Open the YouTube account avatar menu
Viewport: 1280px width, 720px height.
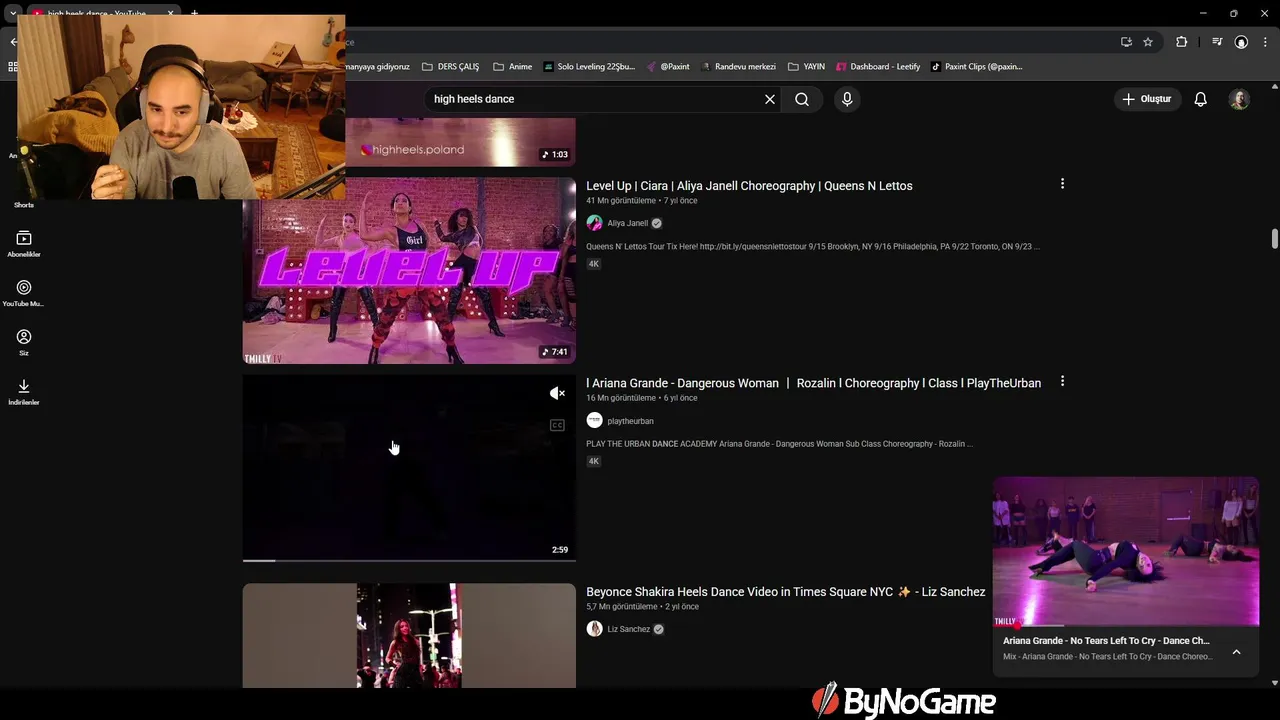[x=1239, y=99]
